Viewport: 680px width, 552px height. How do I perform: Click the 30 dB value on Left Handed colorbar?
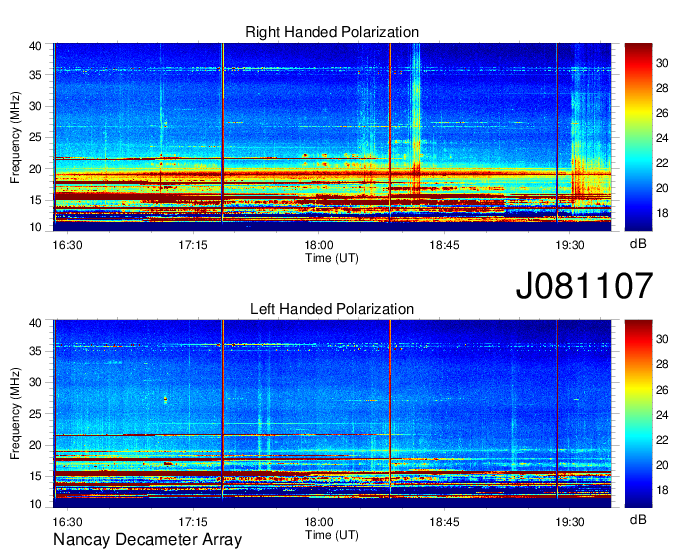[662, 339]
